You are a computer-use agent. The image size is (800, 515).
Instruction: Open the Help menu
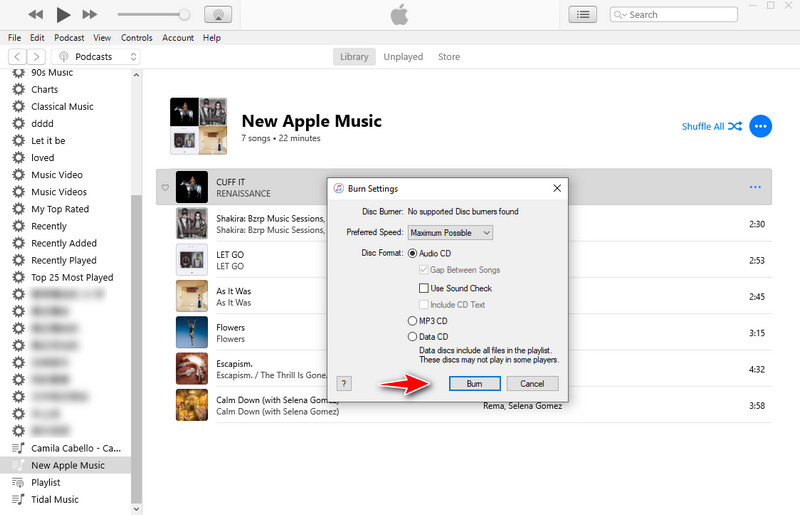coord(211,38)
